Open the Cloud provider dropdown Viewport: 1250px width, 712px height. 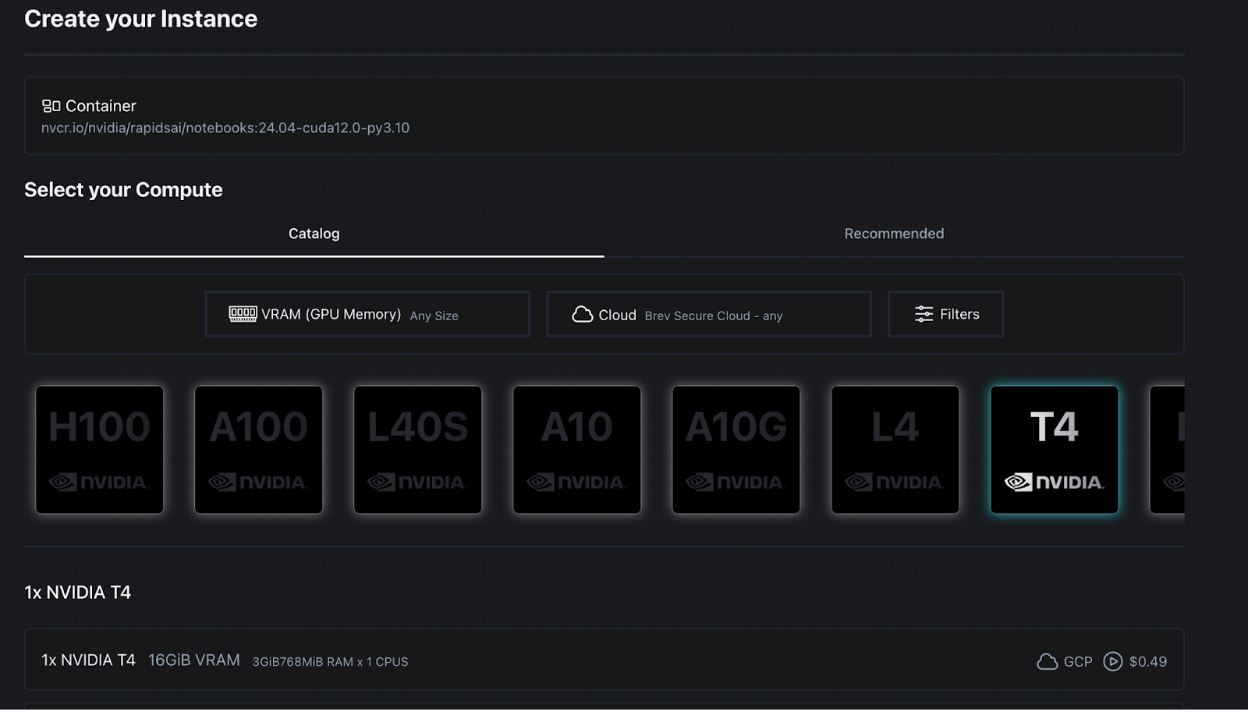[708, 314]
